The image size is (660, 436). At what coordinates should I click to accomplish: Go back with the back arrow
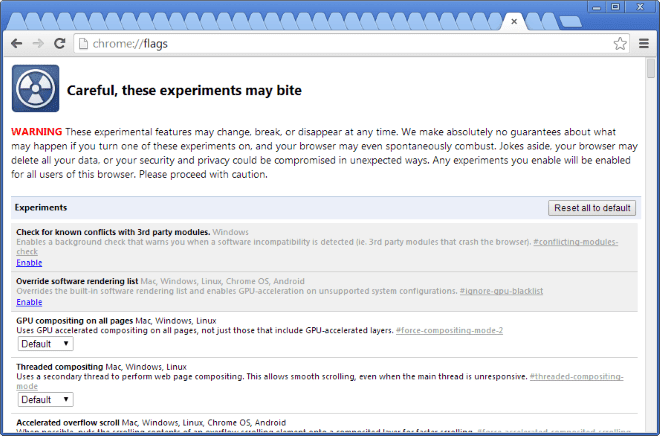(16, 43)
